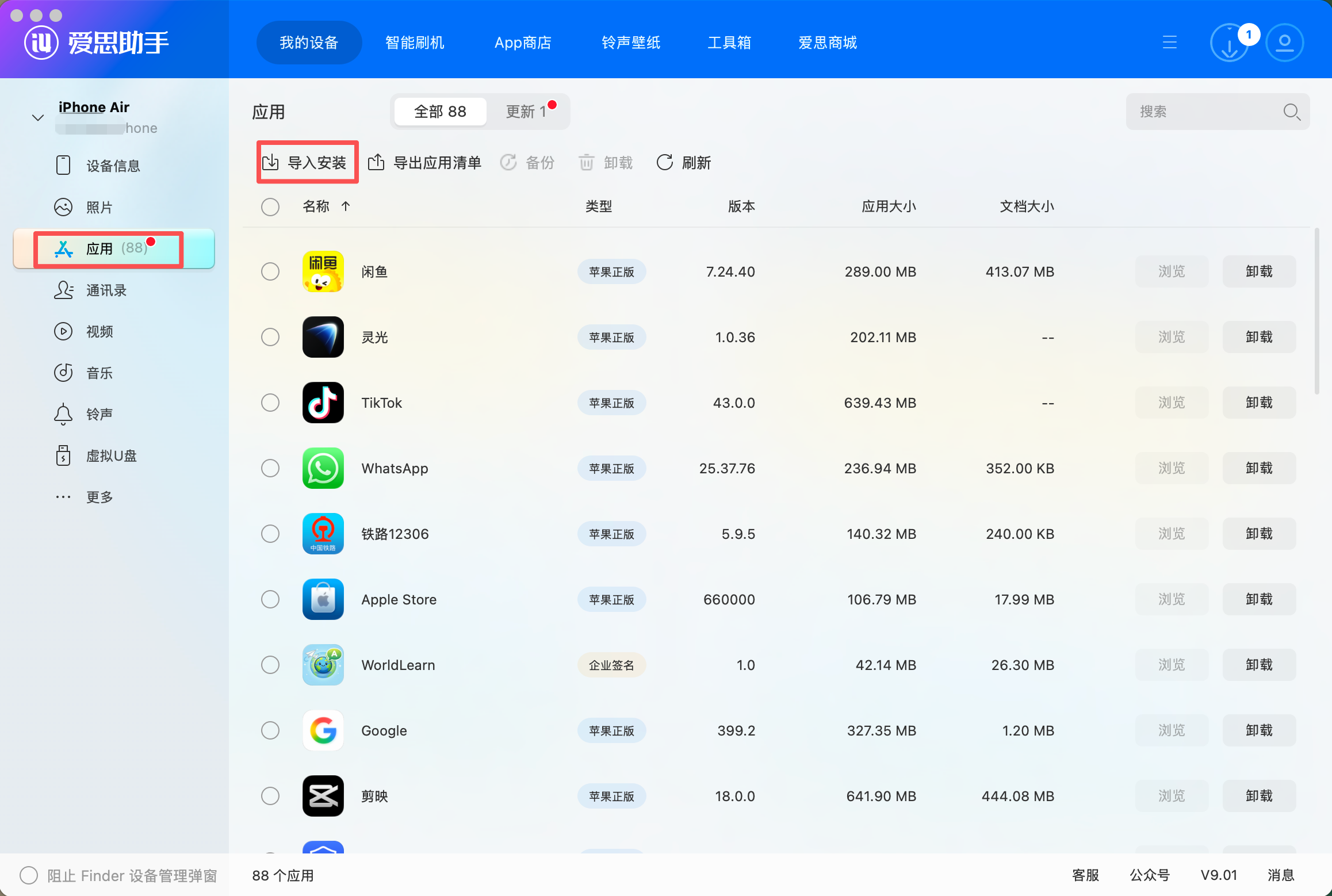Click the download manager icon with badge
Viewport: 1332px width, 896px height.
point(1230,43)
